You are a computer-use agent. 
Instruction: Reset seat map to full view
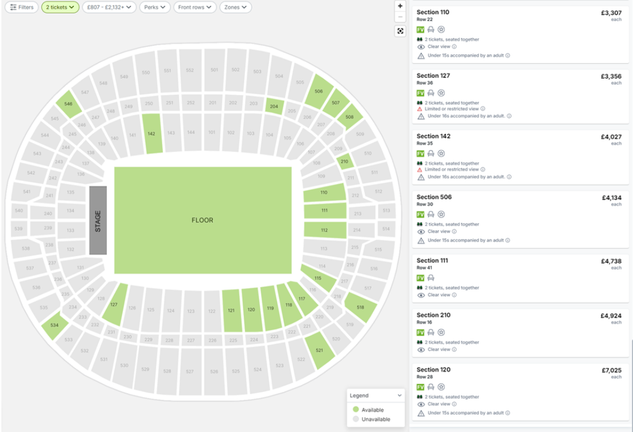pyautogui.click(x=400, y=30)
